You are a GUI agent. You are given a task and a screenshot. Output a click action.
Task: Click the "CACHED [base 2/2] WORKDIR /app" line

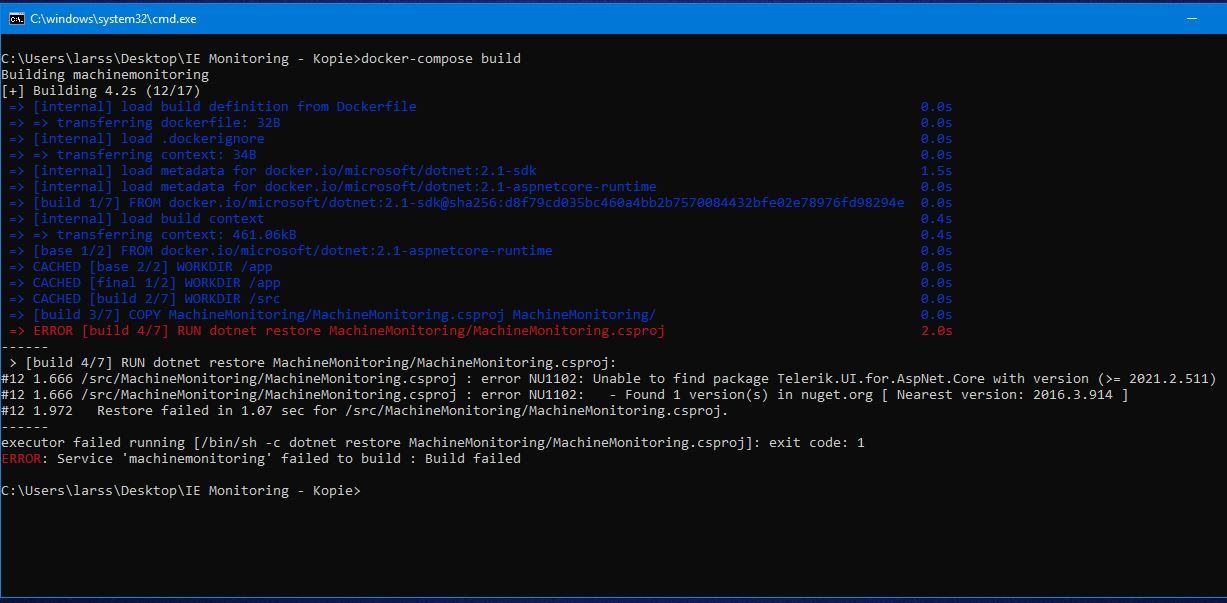click(152, 267)
